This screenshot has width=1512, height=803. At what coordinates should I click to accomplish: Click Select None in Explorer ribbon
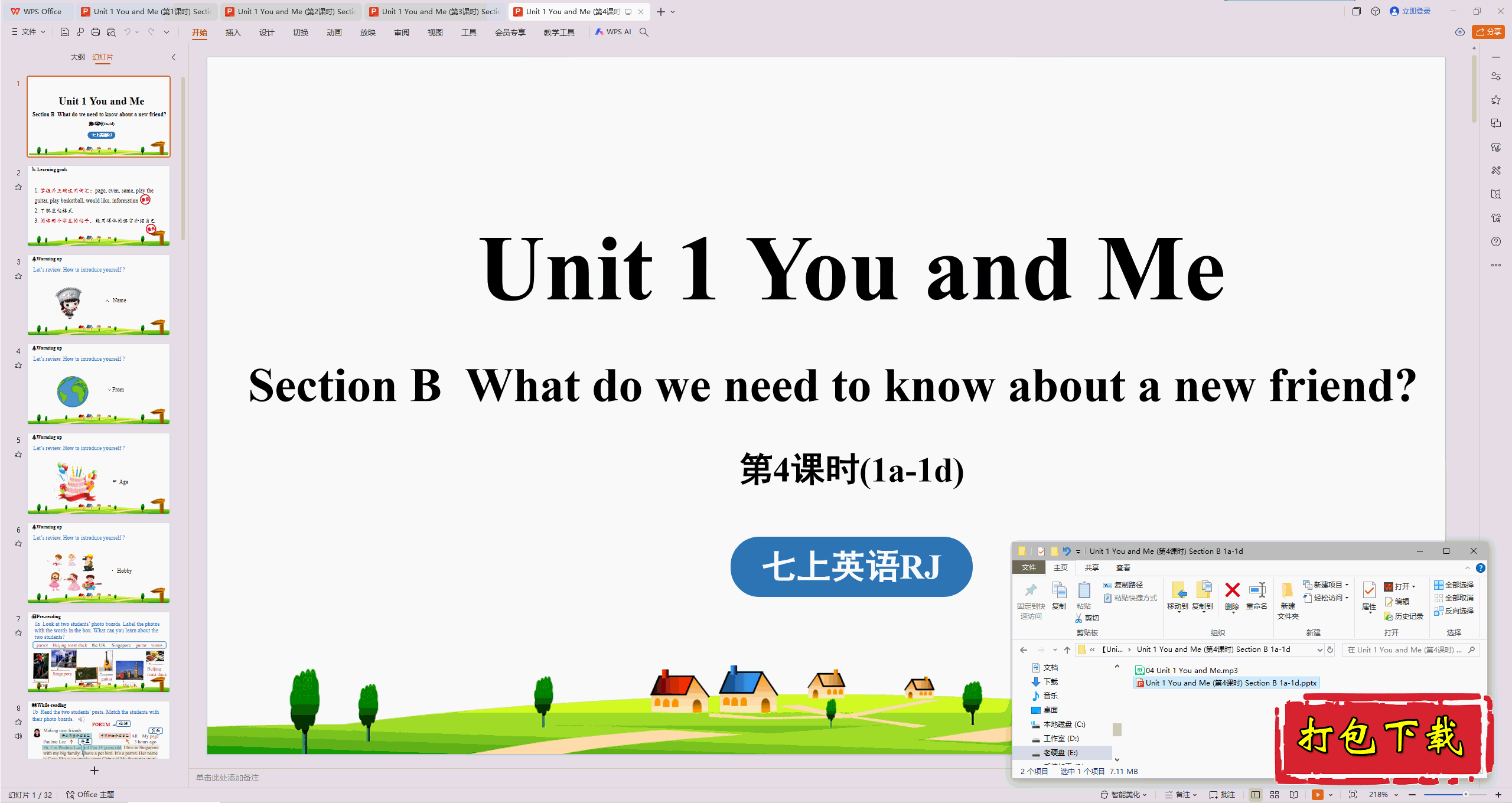pyautogui.click(x=1454, y=598)
